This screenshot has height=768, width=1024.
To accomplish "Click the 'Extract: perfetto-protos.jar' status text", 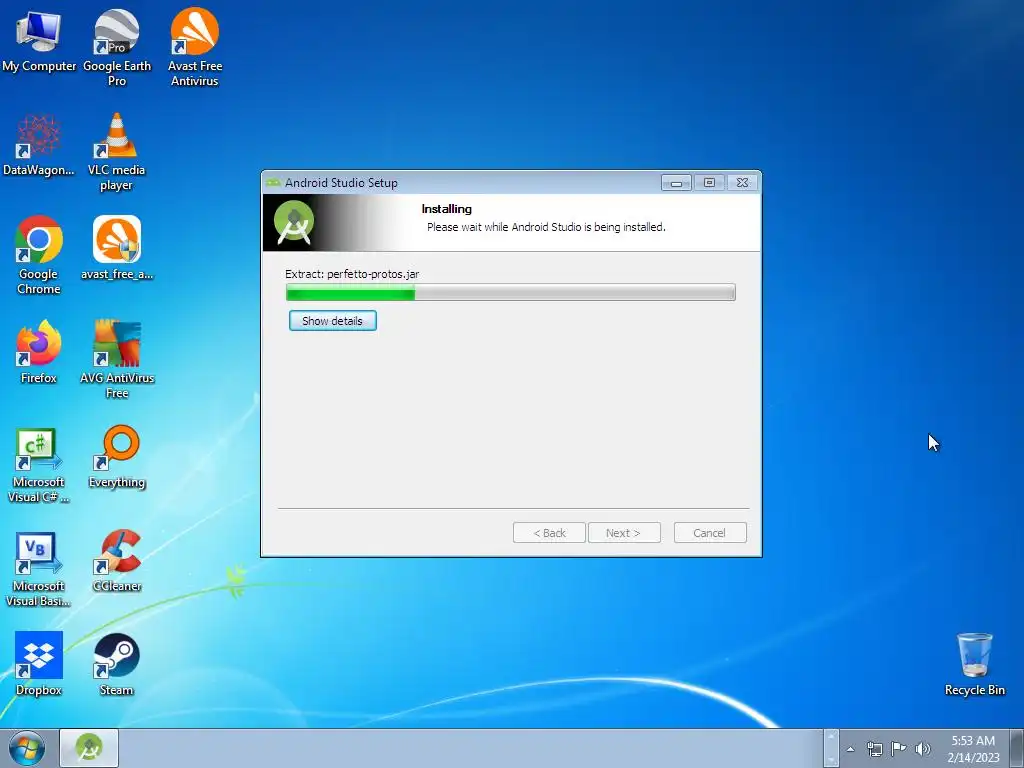I will coord(352,274).
